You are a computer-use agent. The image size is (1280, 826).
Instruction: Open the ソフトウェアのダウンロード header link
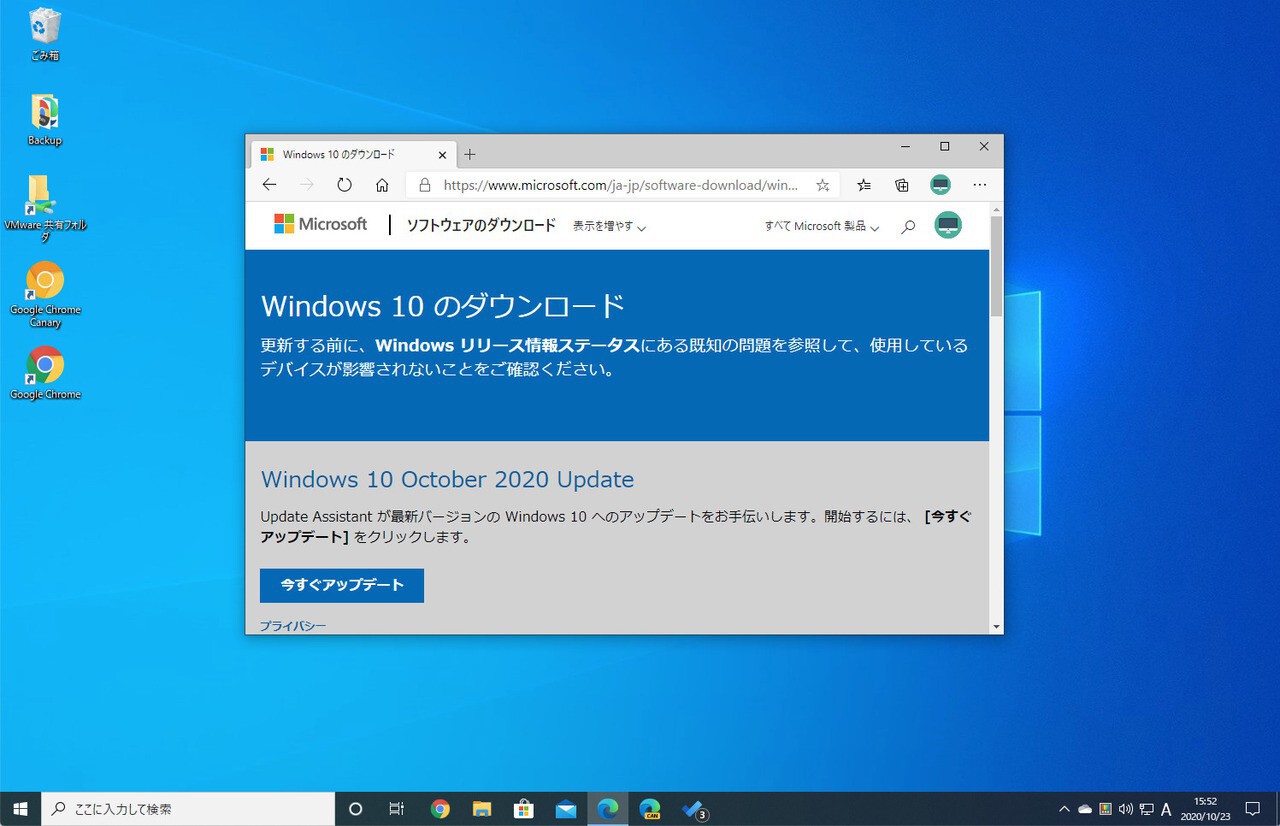point(481,225)
